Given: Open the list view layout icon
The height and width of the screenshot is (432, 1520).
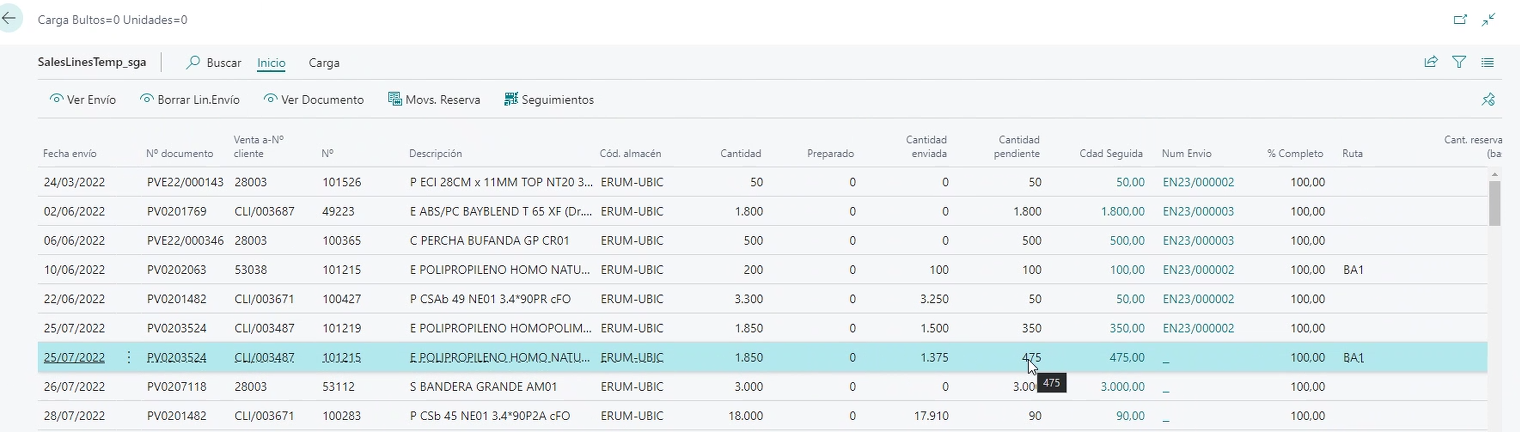Looking at the screenshot, I should (1488, 62).
